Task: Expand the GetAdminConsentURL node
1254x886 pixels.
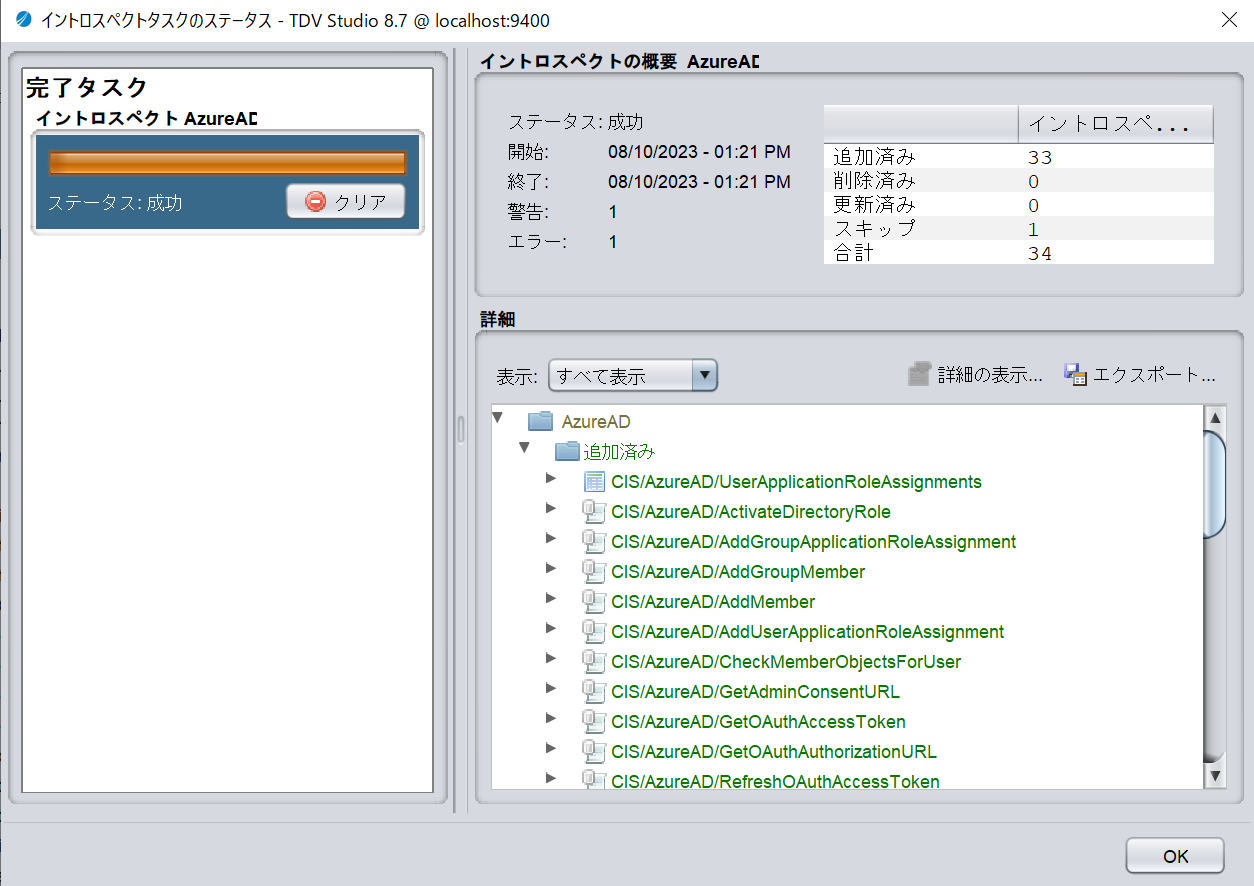Action: [x=551, y=688]
